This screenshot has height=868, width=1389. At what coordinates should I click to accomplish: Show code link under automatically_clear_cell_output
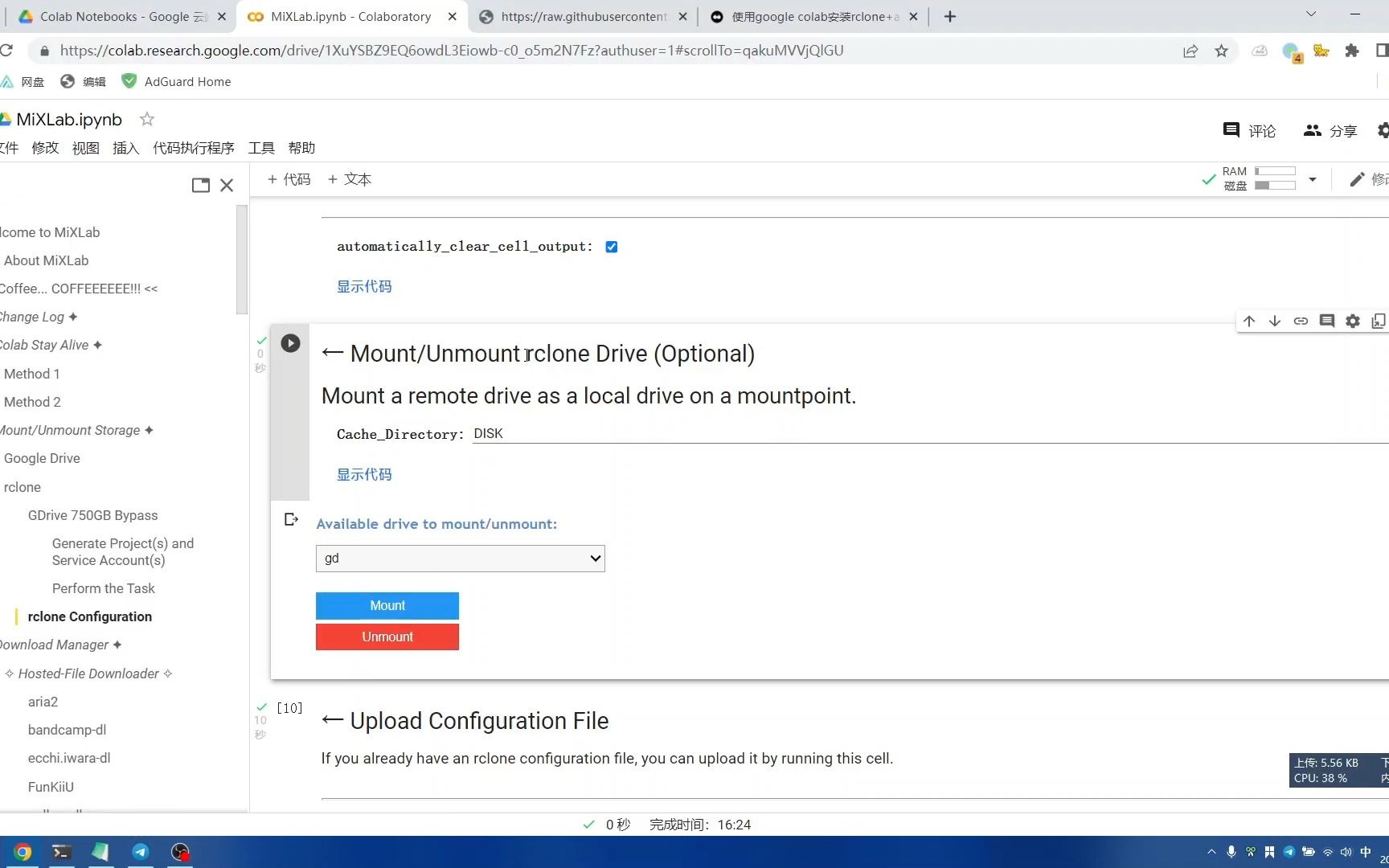pyautogui.click(x=364, y=286)
